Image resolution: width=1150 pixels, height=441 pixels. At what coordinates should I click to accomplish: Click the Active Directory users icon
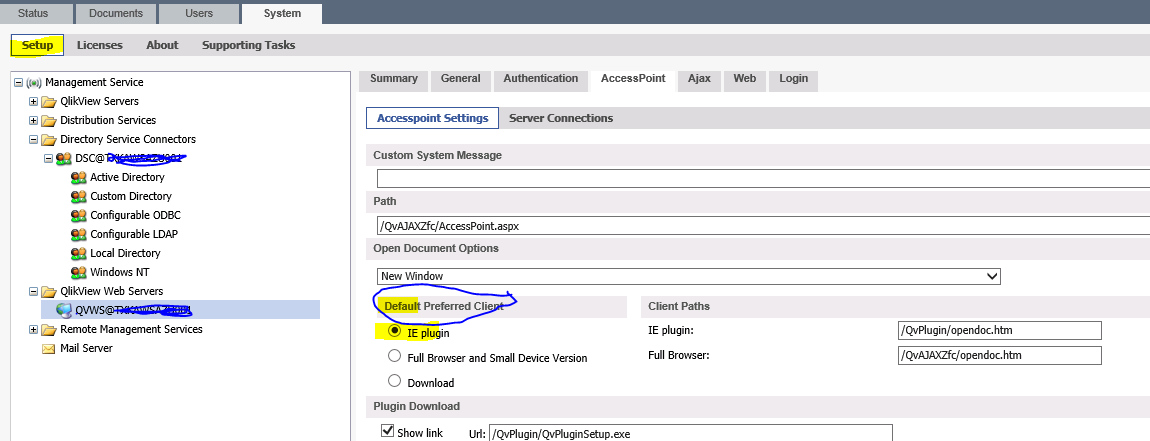click(79, 178)
